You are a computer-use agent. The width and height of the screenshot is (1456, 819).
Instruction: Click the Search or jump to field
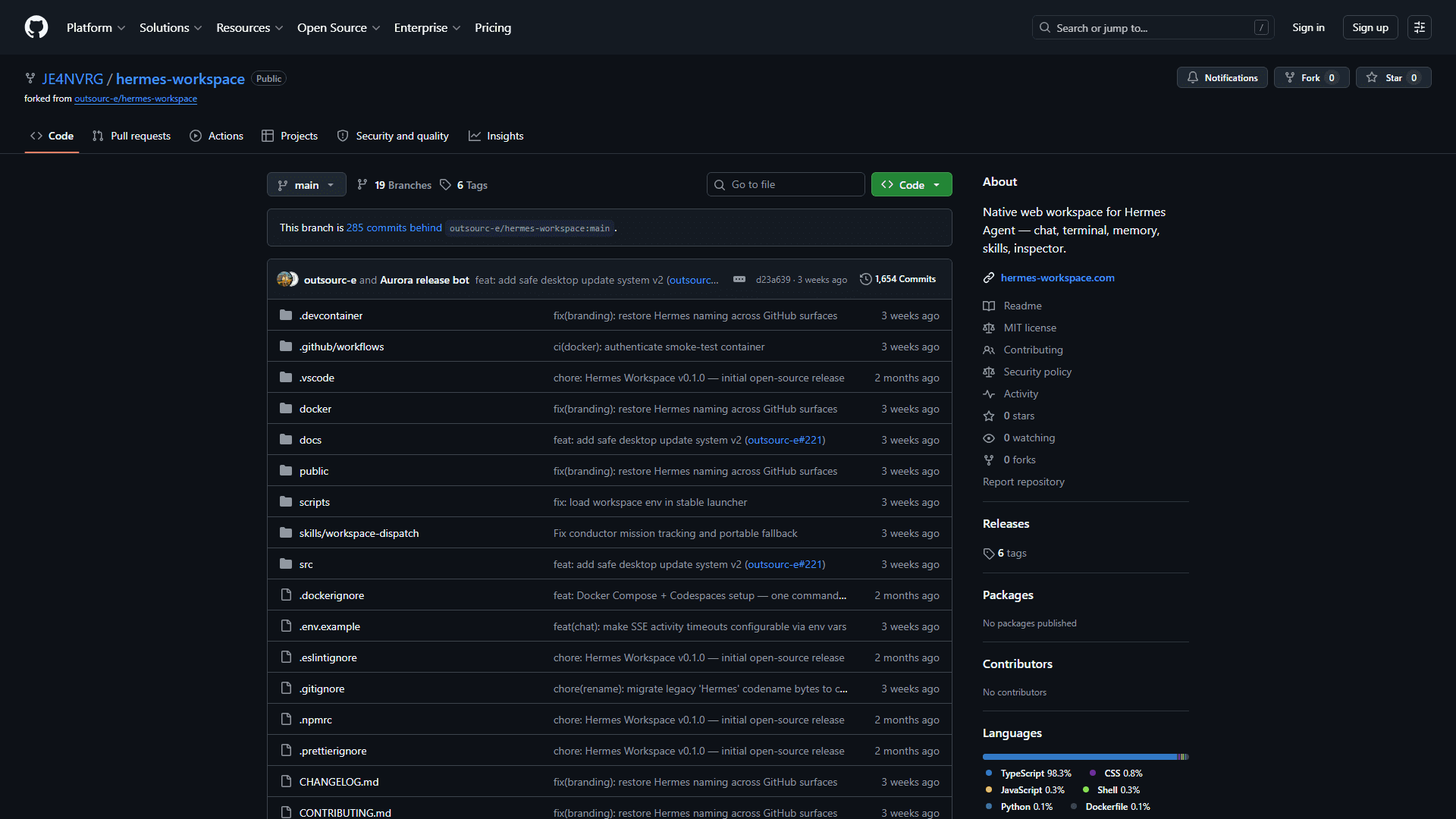coord(1153,27)
